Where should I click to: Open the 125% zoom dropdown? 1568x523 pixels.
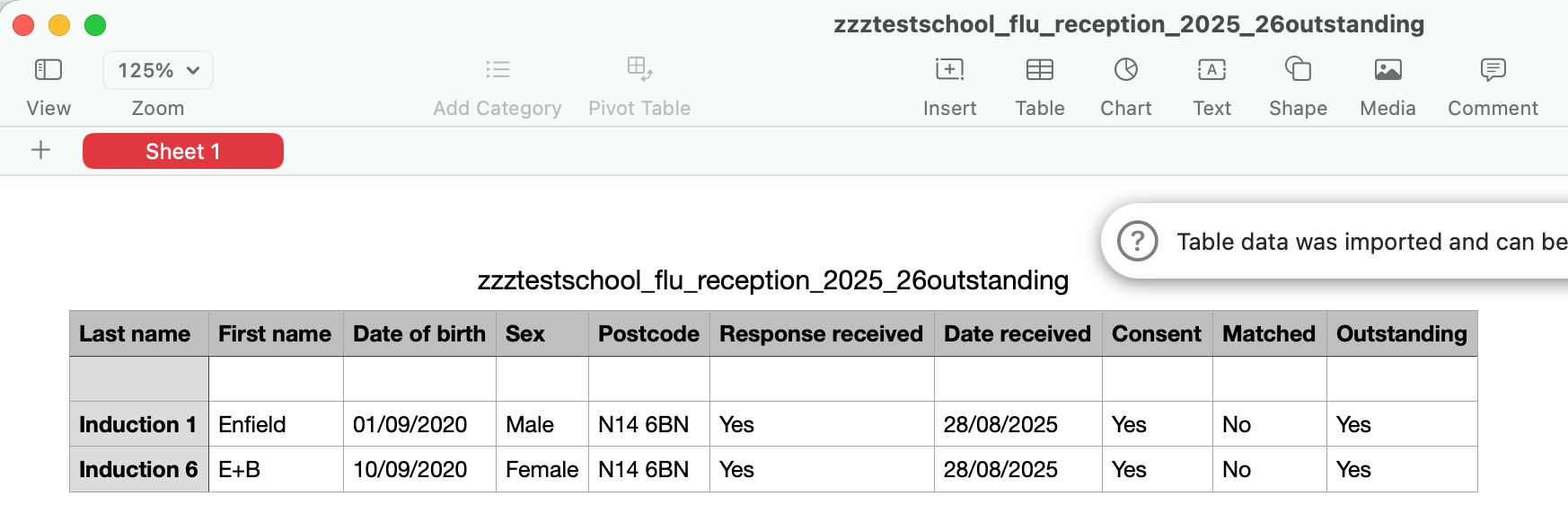[x=158, y=70]
